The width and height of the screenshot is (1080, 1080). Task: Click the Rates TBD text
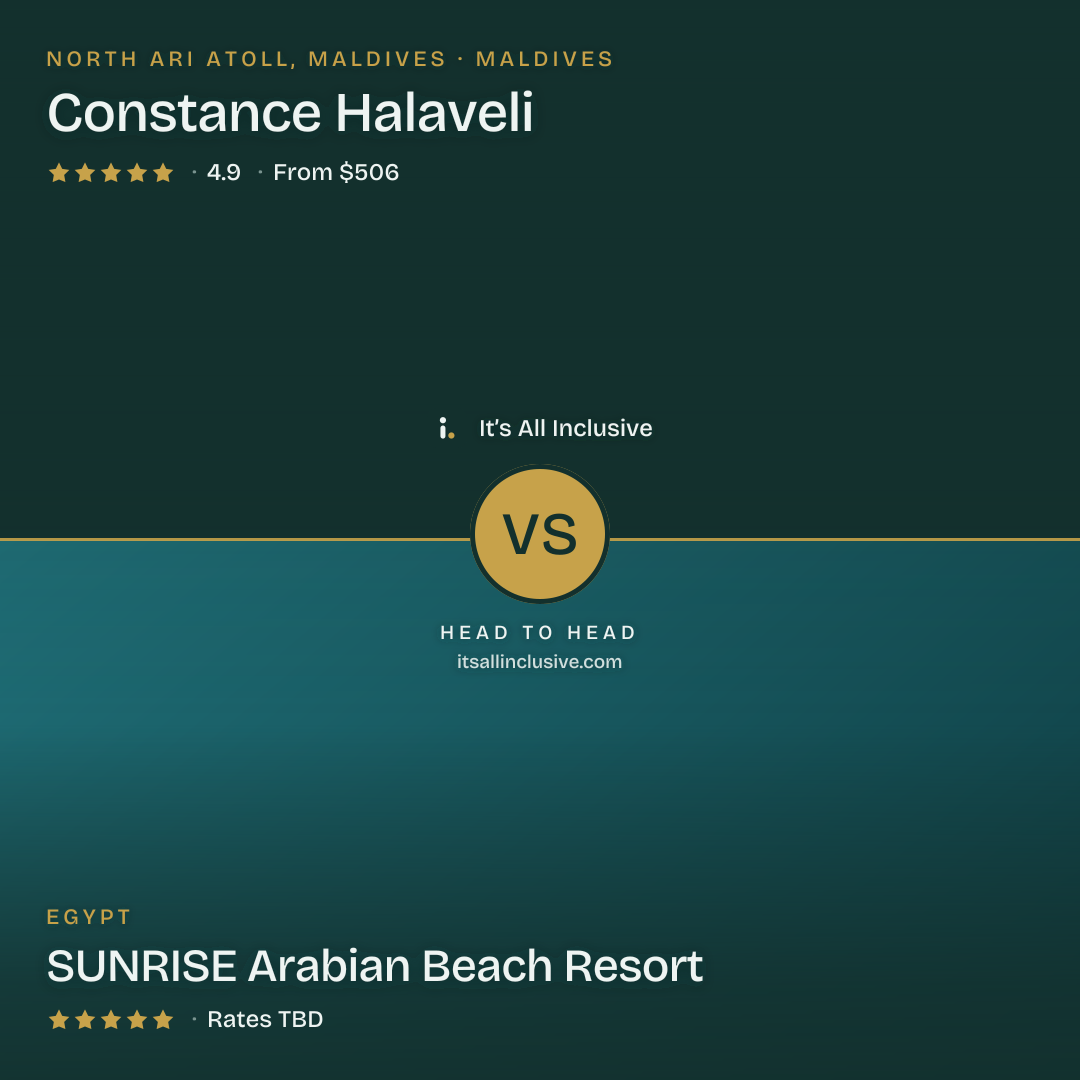coord(265,1019)
